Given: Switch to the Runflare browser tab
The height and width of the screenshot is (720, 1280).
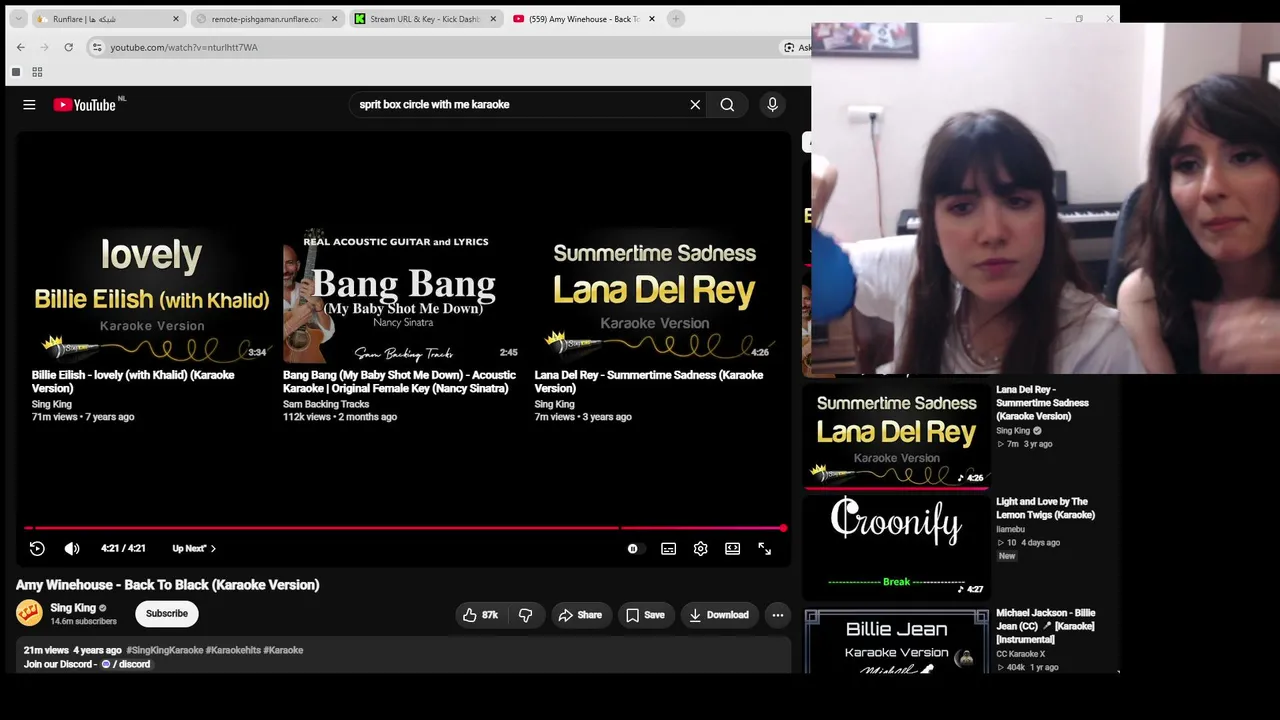Looking at the screenshot, I should (x=107, y=19).
